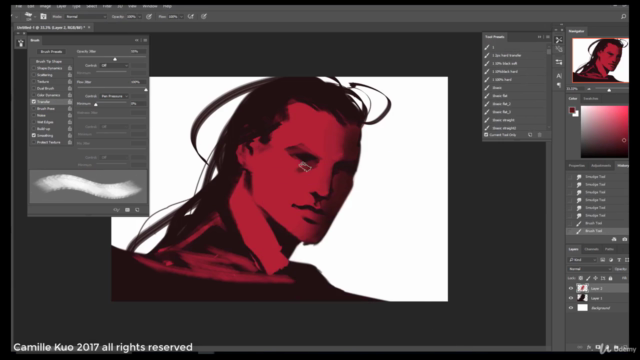Image resolution: width=640 pixels, height=360 pixels.
Task: Enable Dual Brush checkbox
Action: tap(33, 89)
